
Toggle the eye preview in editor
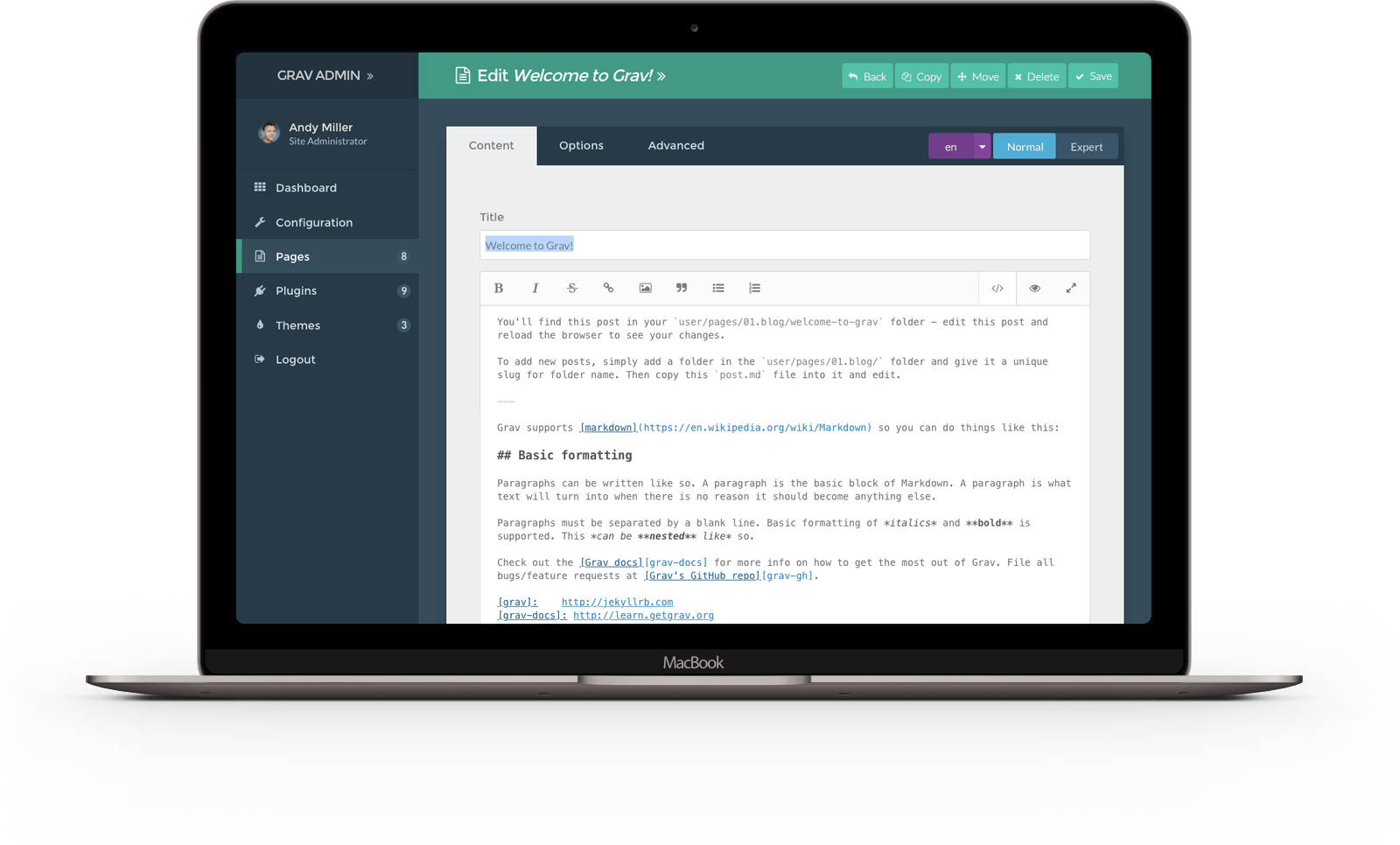[x=1034, y=288]
